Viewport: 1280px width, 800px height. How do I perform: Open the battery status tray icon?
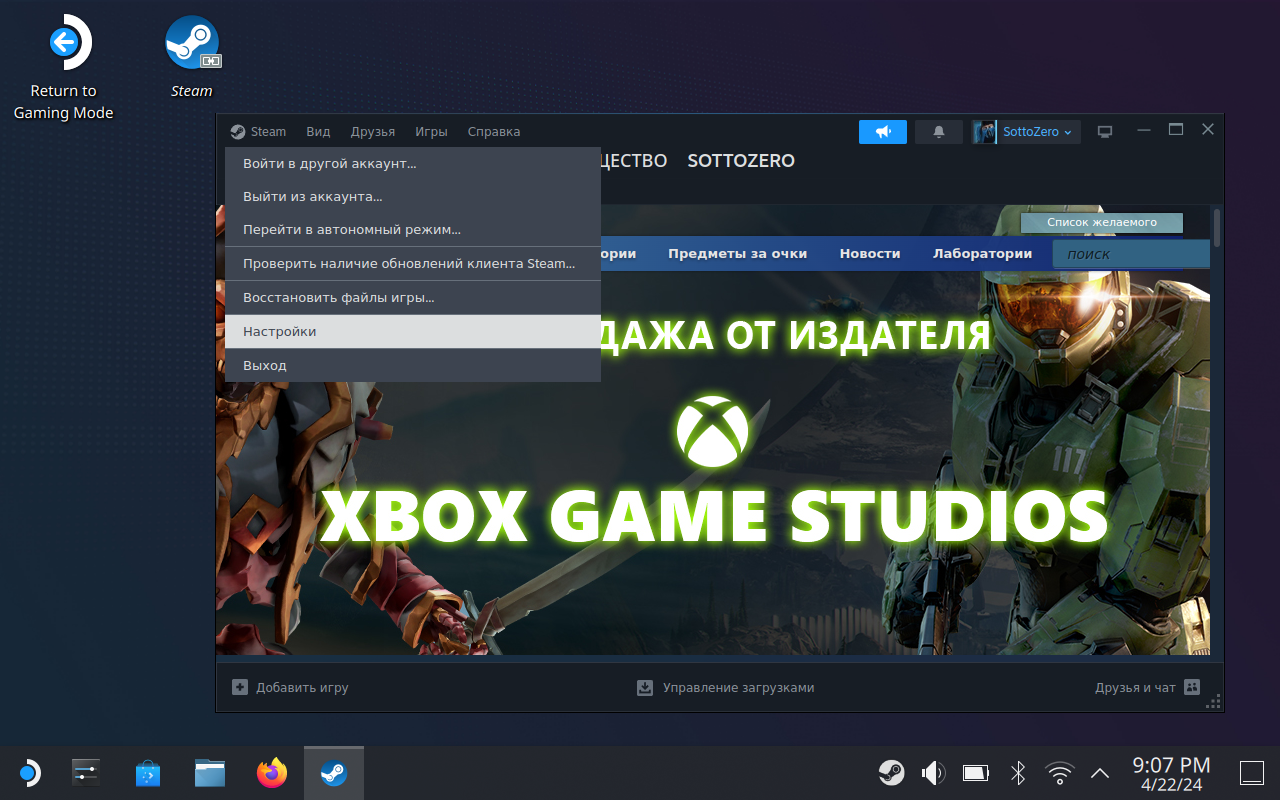pos(975,773)
